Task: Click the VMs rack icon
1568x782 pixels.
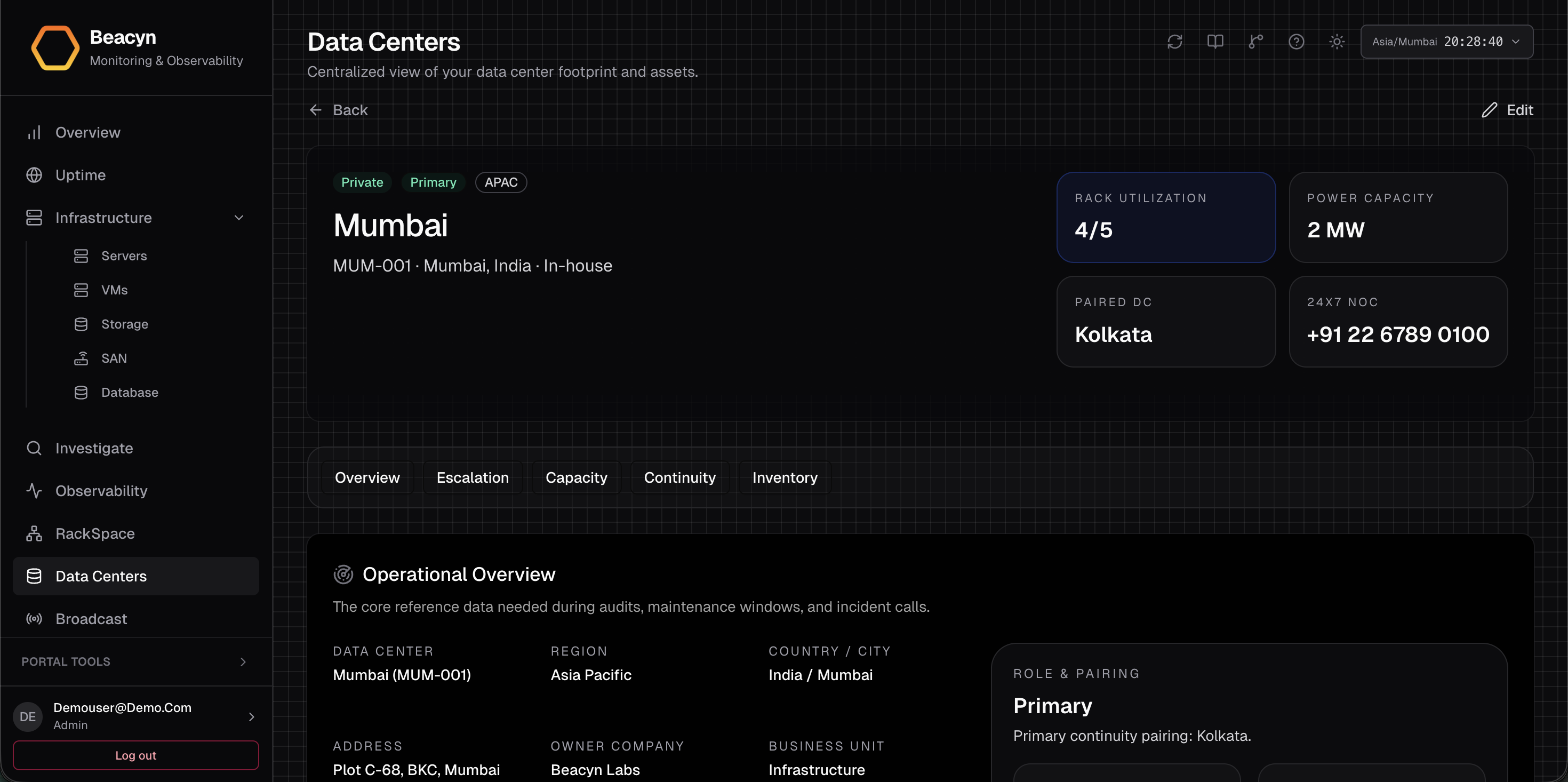Action: click(81, 290)
